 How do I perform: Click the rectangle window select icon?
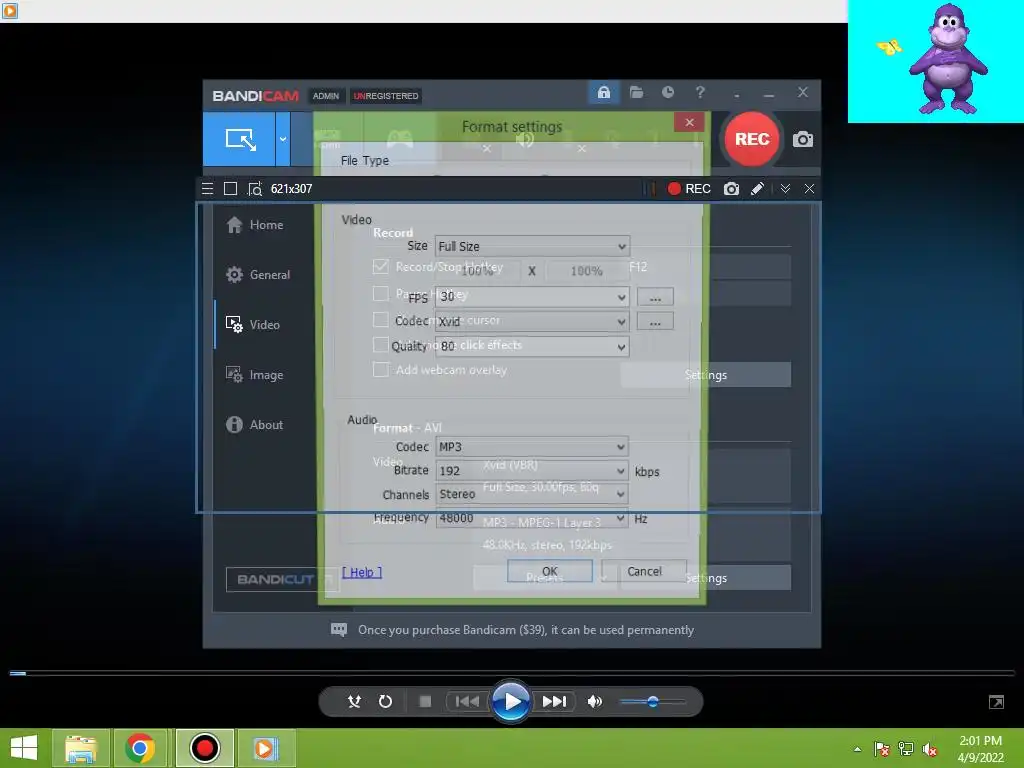[231, 189]
